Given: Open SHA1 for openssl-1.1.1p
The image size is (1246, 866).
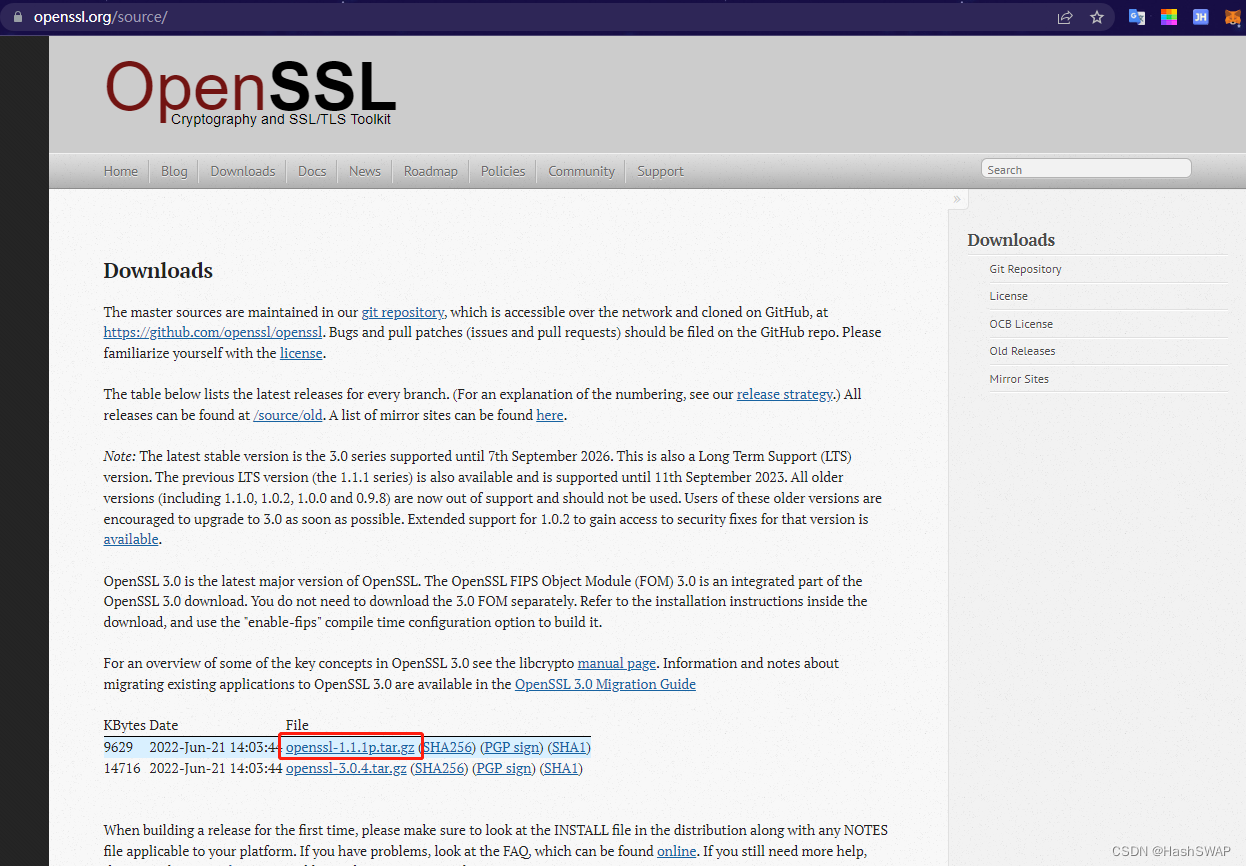Looking at the screenshot, I should 569,748.
